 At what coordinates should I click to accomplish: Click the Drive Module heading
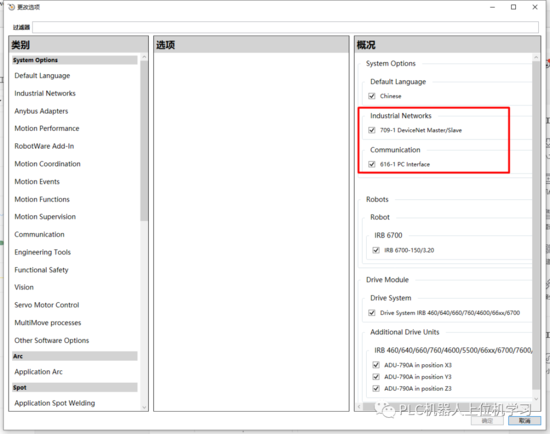point(387,280)
